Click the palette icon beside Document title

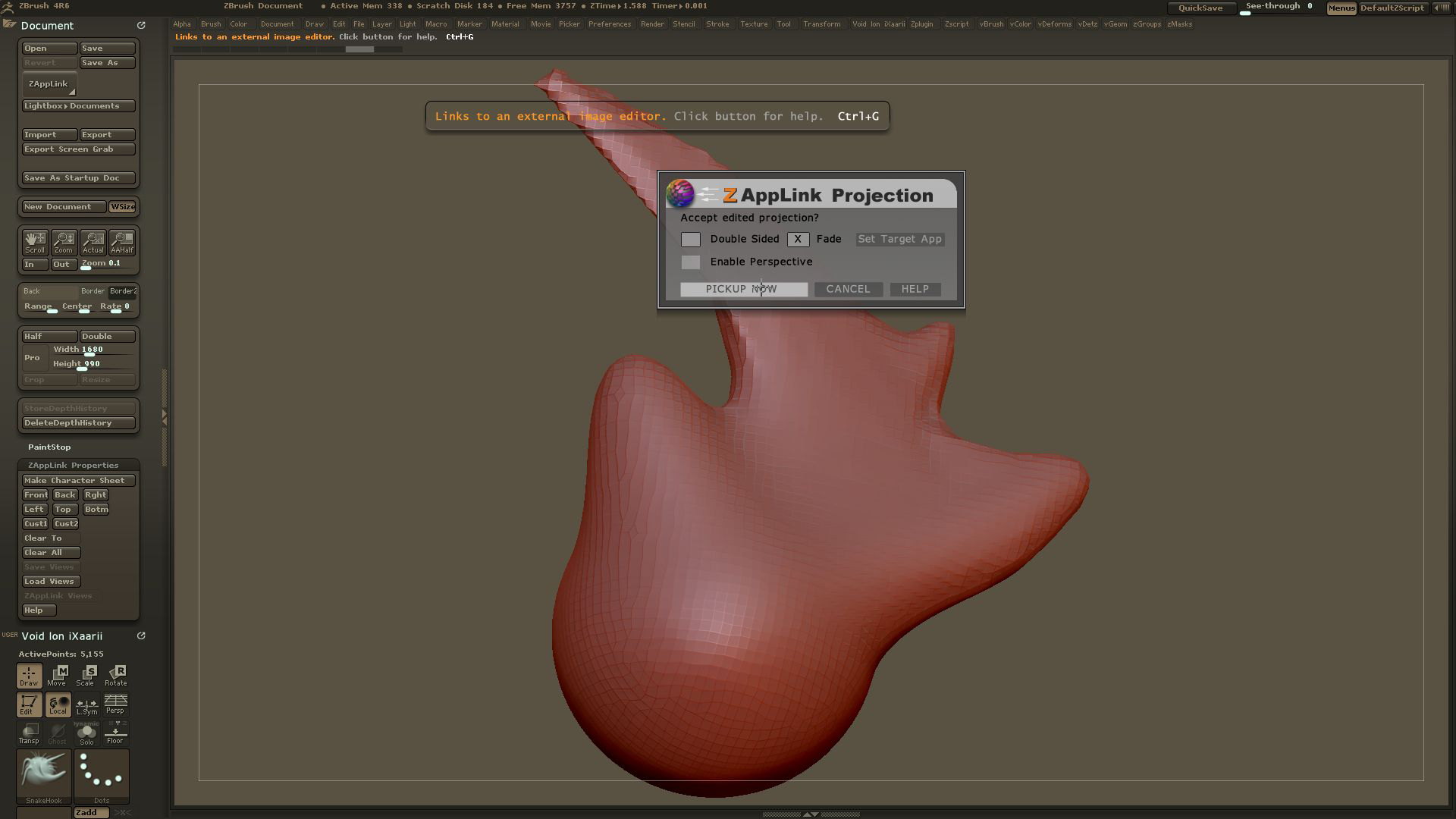(8, 25)
